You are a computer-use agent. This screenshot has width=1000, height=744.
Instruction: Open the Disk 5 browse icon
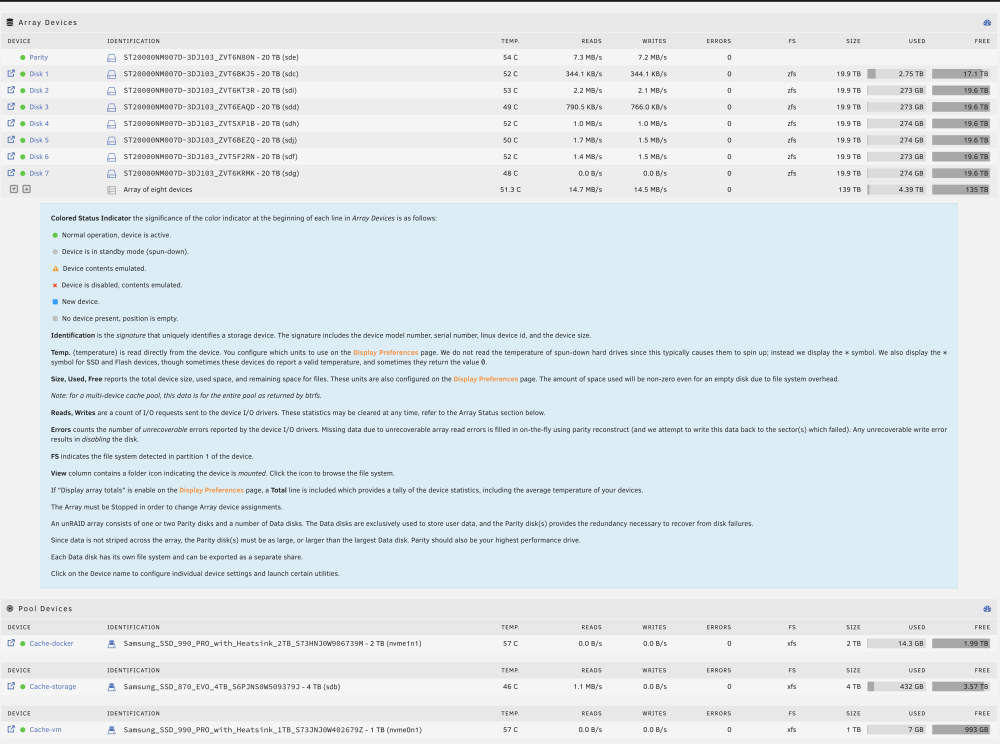(11, 140)
